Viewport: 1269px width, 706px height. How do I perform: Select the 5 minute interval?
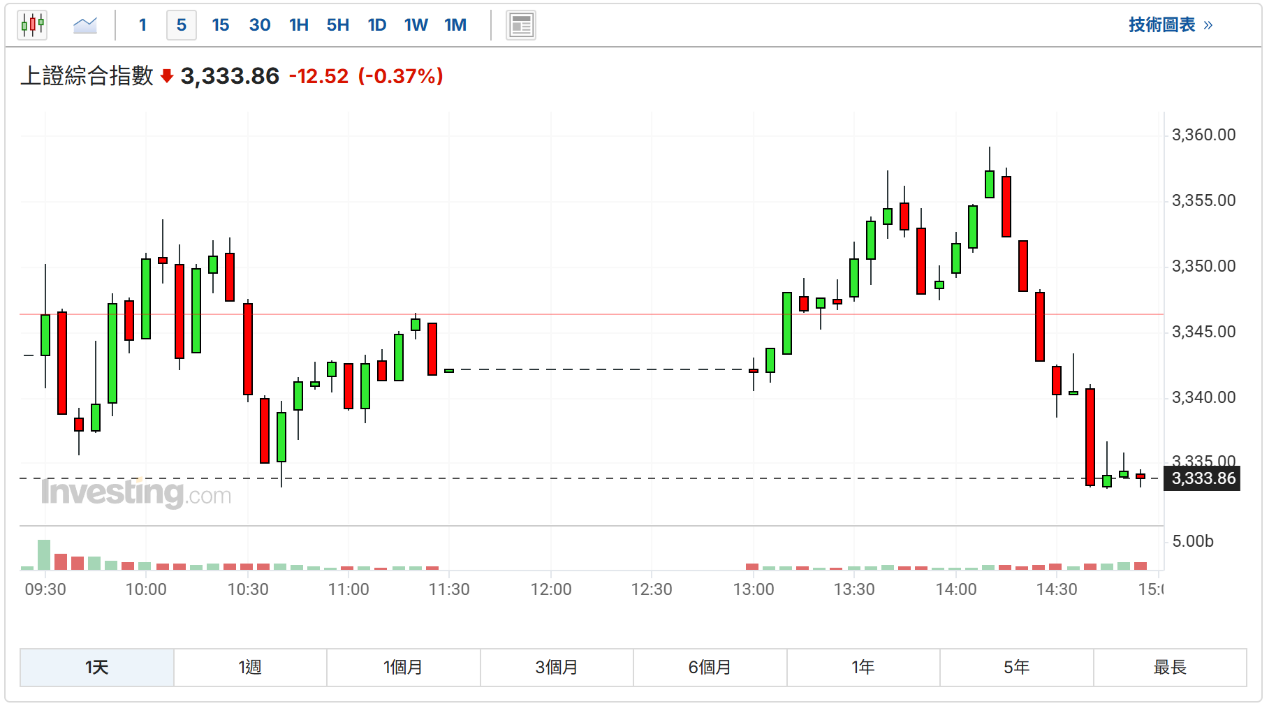click(181, 25)
